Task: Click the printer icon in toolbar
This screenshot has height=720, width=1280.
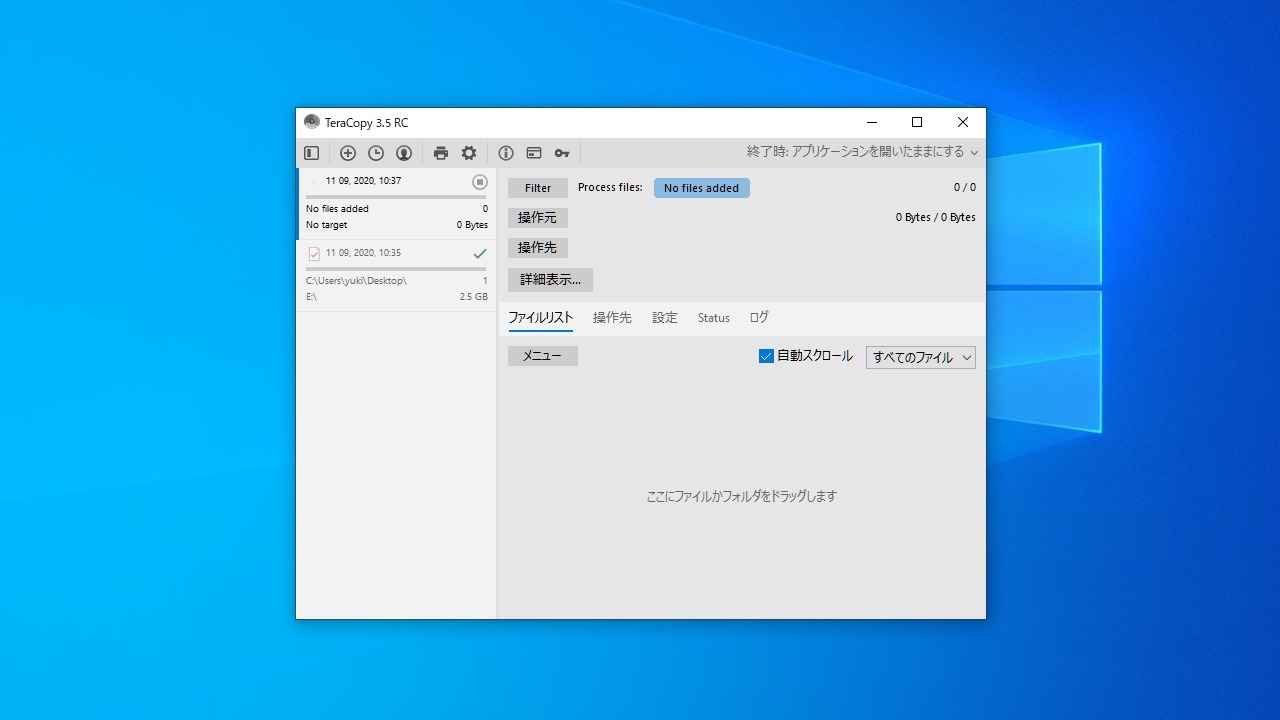Action: 441,153
